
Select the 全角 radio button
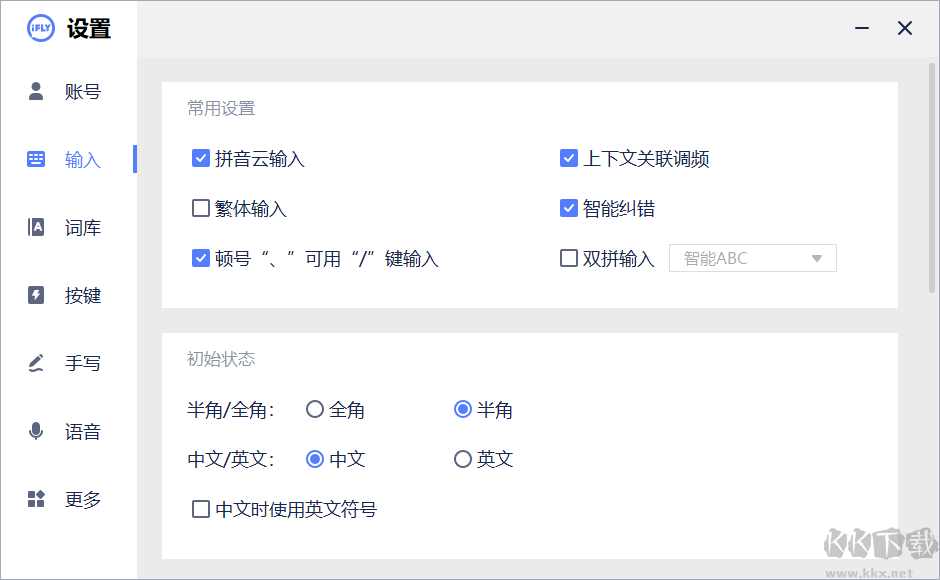(315, 409)
